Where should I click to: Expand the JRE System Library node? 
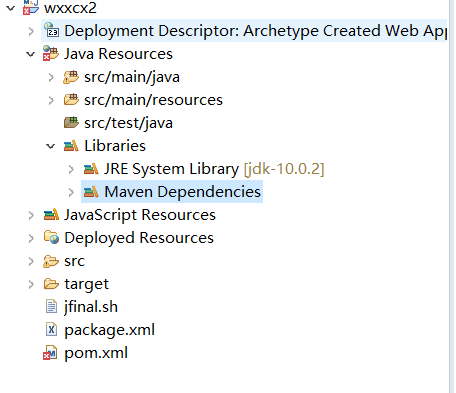pyautogui.click(x=71, y=169)
